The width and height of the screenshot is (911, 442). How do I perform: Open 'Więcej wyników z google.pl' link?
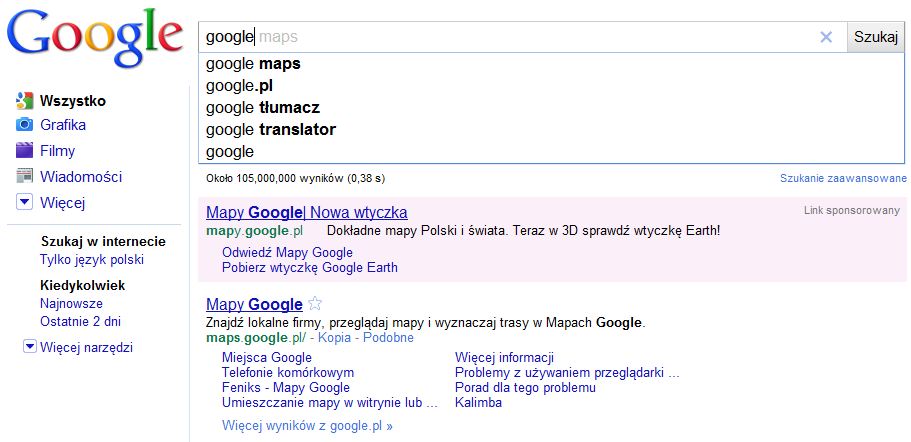point(307,426)
